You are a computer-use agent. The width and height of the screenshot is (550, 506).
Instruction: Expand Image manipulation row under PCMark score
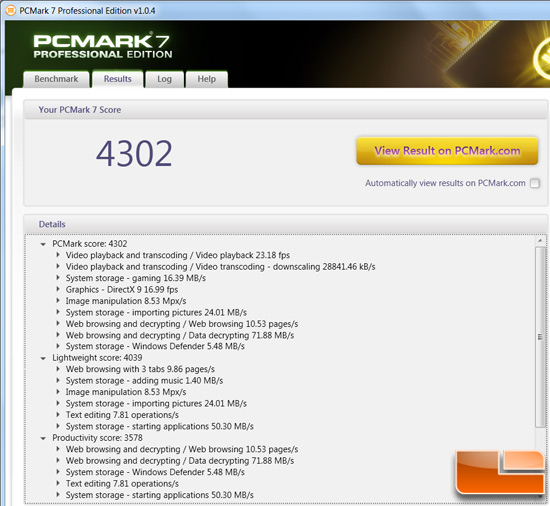[x=58, y=301]
